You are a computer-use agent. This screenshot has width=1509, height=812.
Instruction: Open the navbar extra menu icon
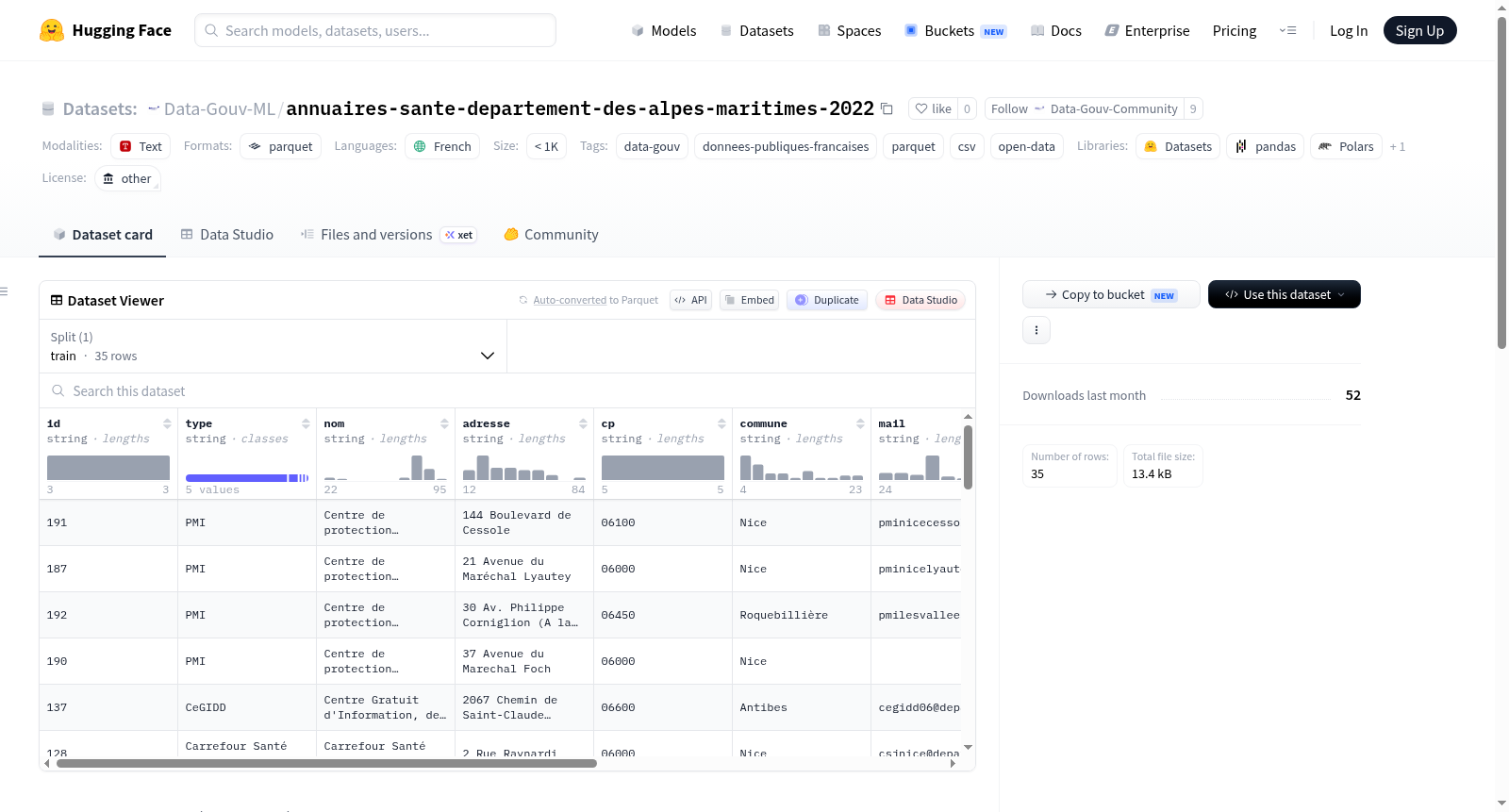[1287, 30]
